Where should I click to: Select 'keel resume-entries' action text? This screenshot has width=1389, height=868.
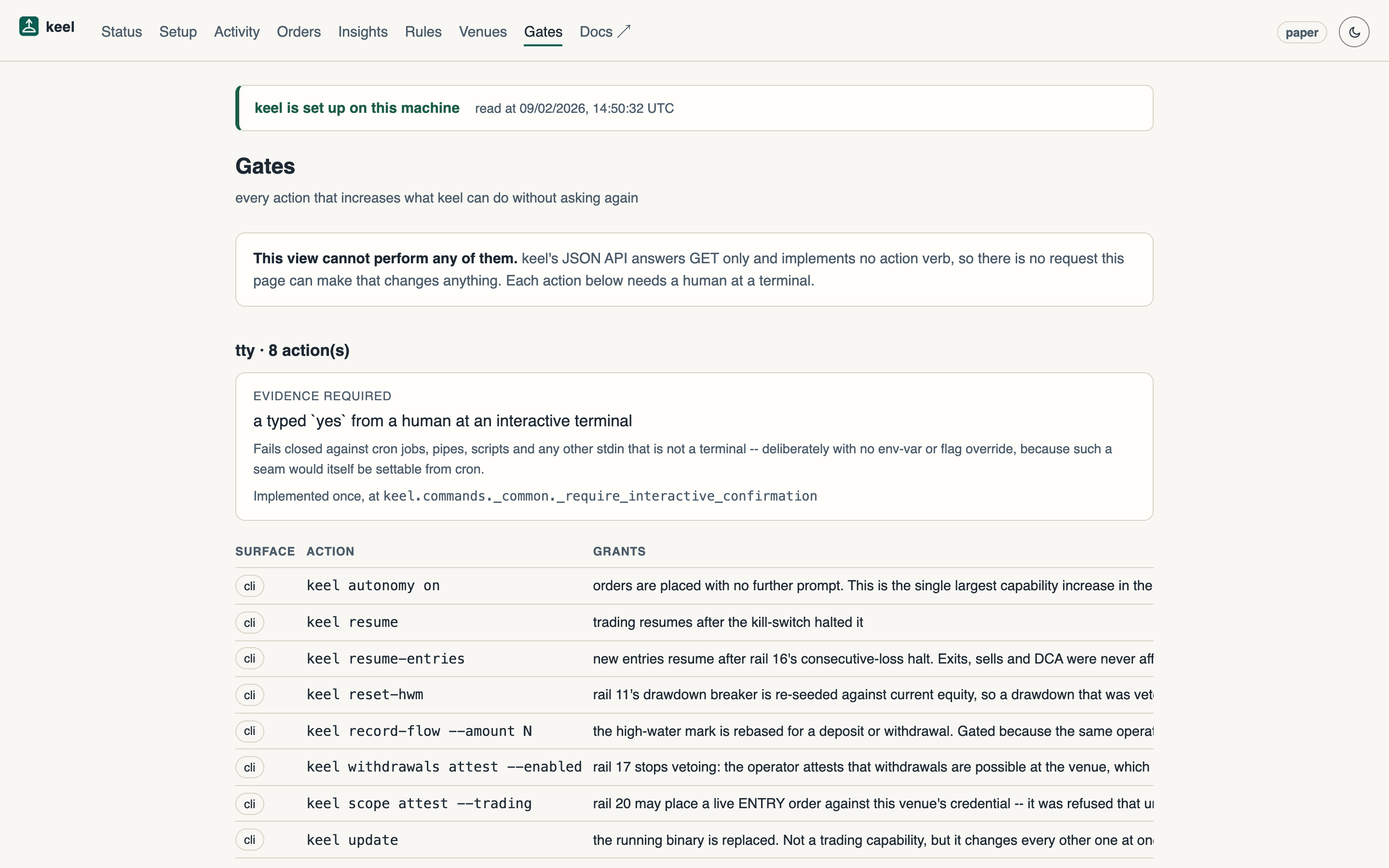click(386, 658)
